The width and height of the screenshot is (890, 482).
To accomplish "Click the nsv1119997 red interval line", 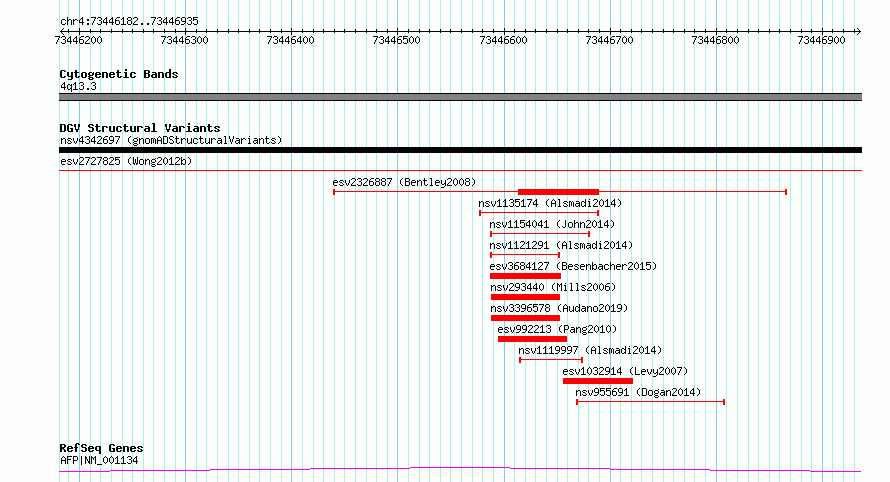I will point(551,360).
